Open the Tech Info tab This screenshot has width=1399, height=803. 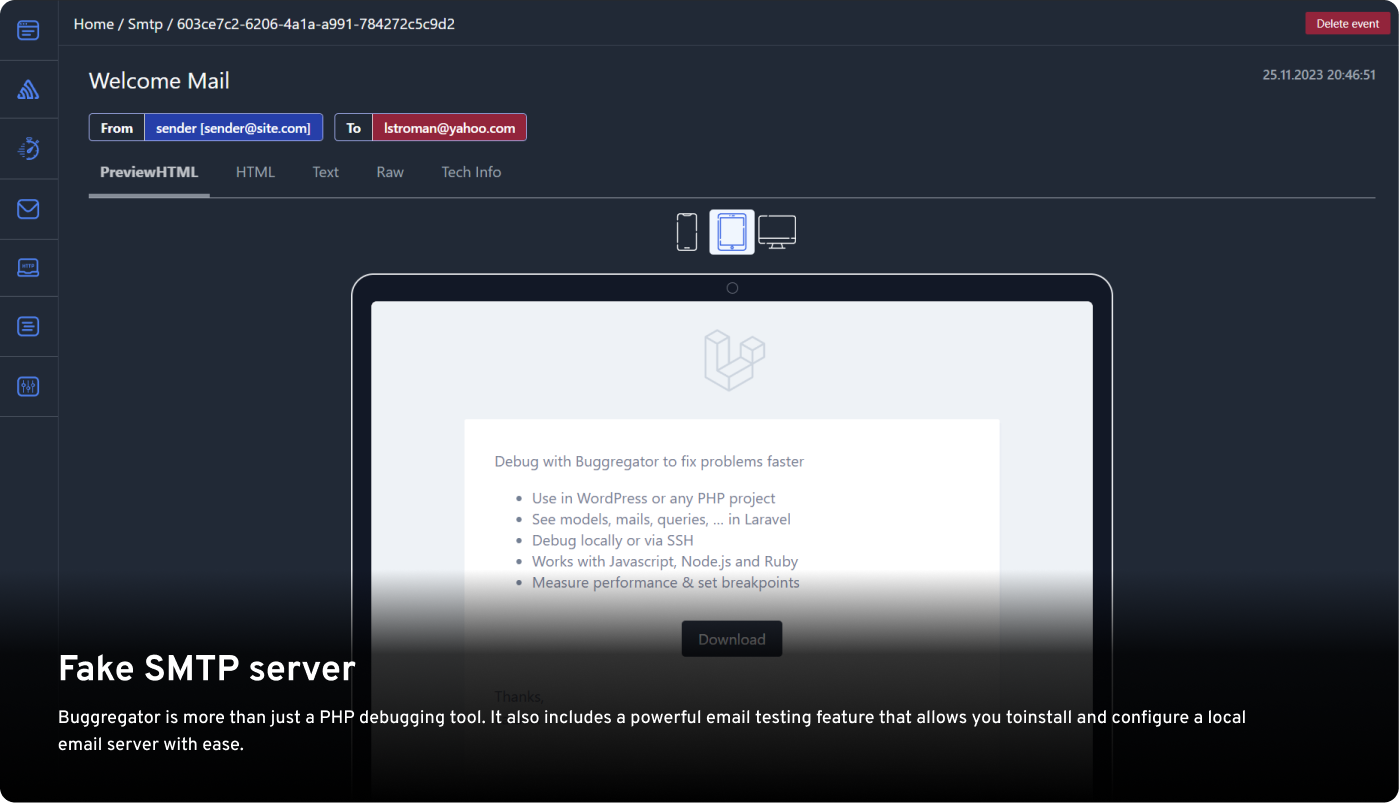[x=470, y=172]
